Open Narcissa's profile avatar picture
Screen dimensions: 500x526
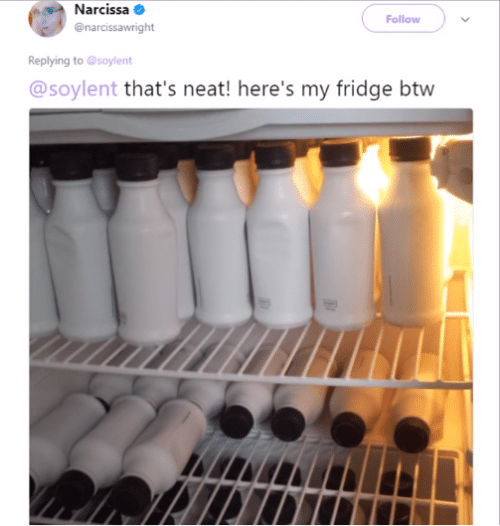[47, 19]
